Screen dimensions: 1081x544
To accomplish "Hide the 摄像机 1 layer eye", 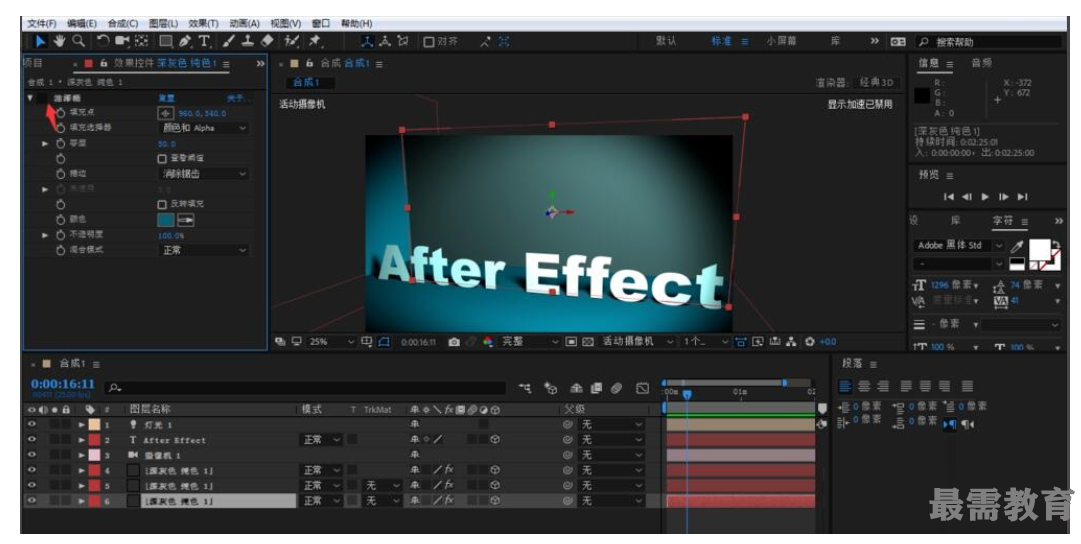I will coord(32,455).
